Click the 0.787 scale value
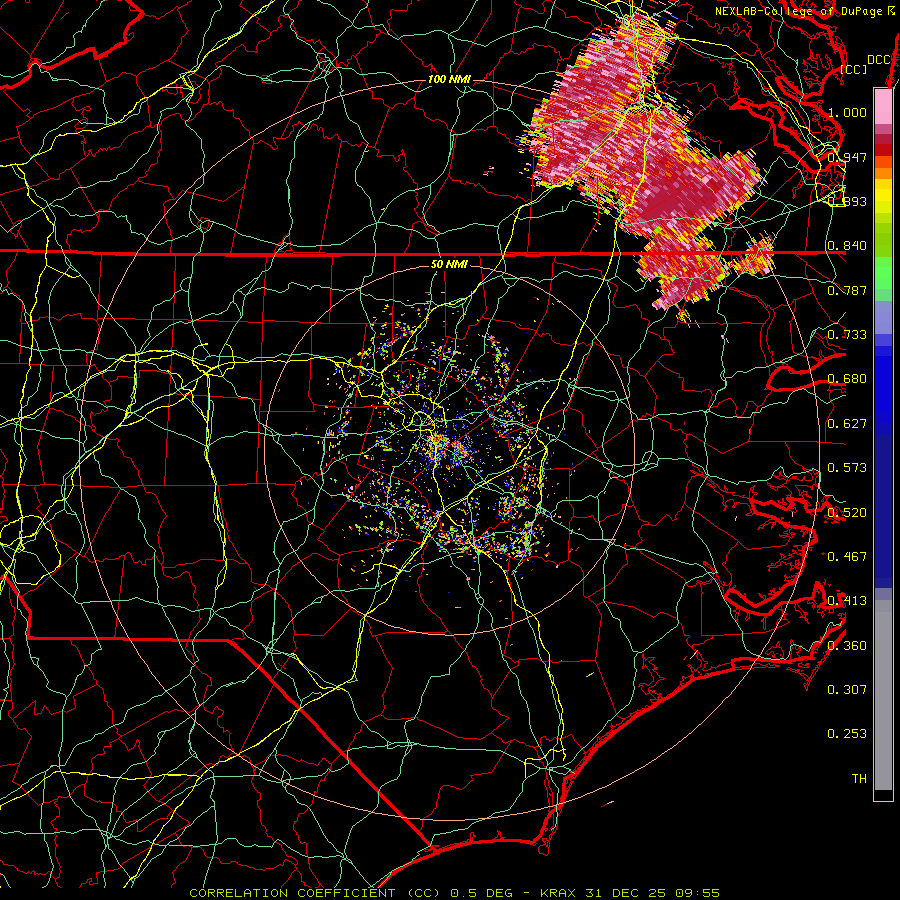The width and height of the screenshot is (900, 900). click(847, 290)
